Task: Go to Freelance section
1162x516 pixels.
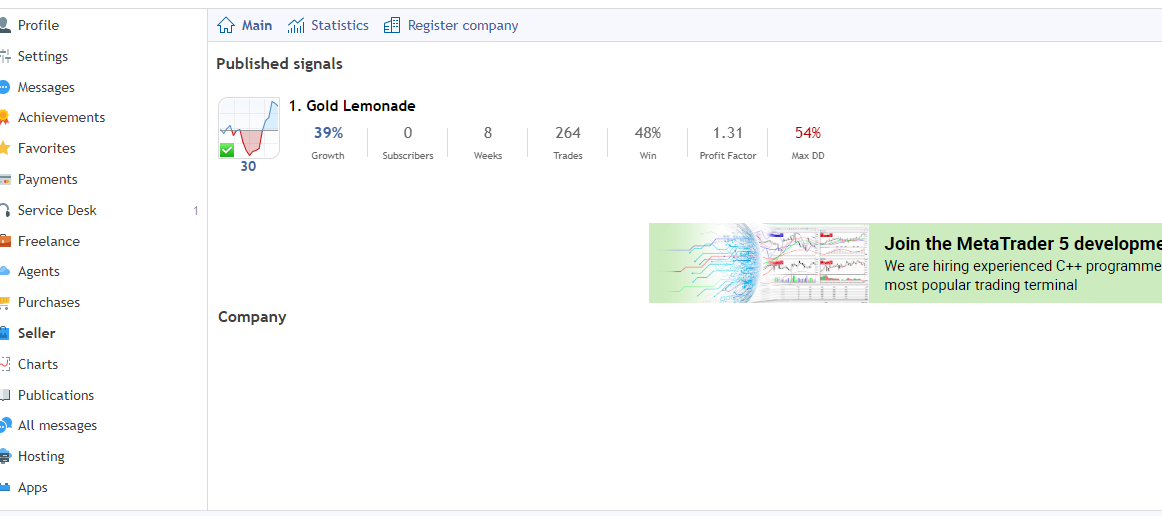Action: pos(49,241)
